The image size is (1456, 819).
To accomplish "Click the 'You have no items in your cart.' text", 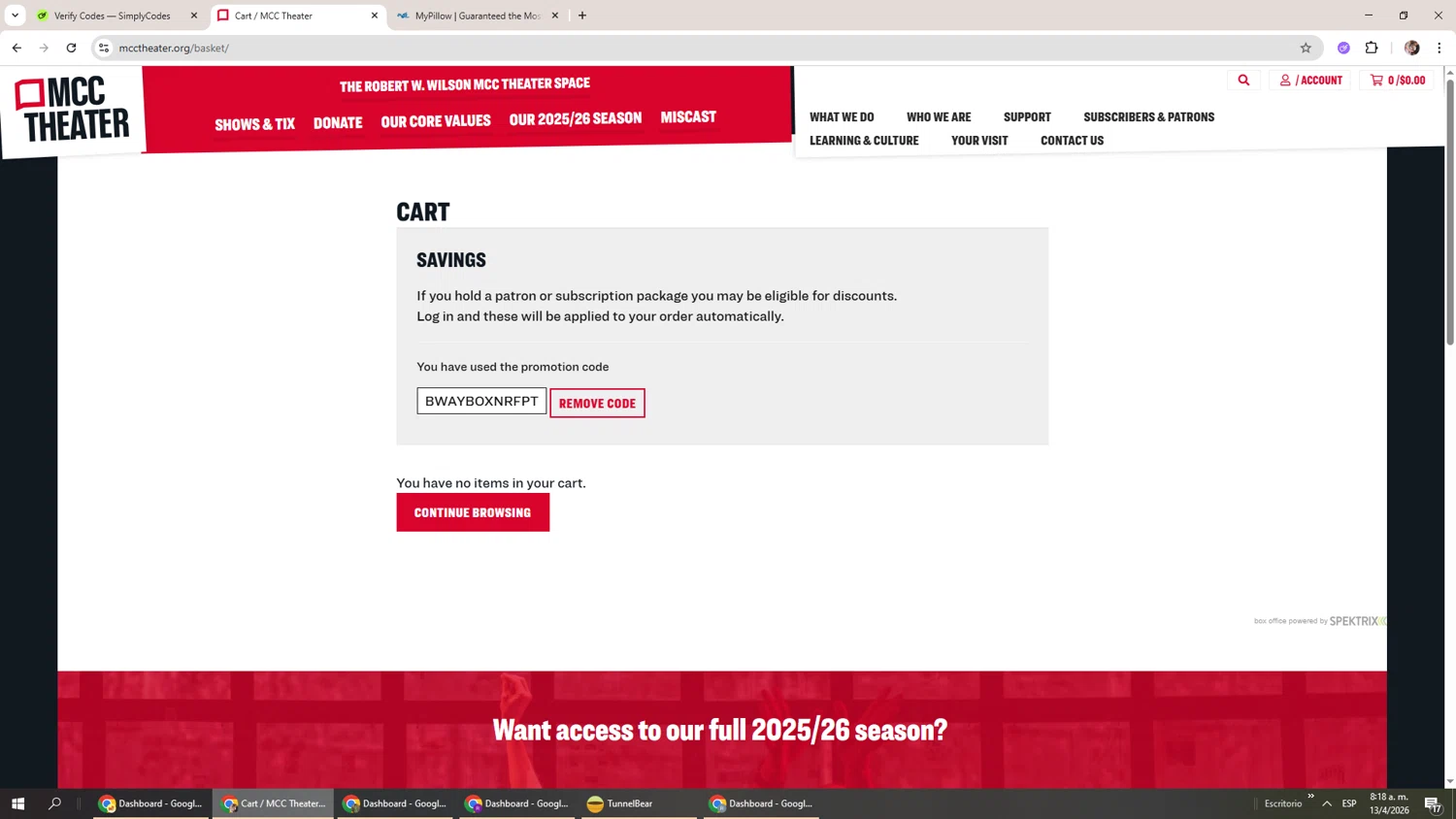I will pos(491,482).
